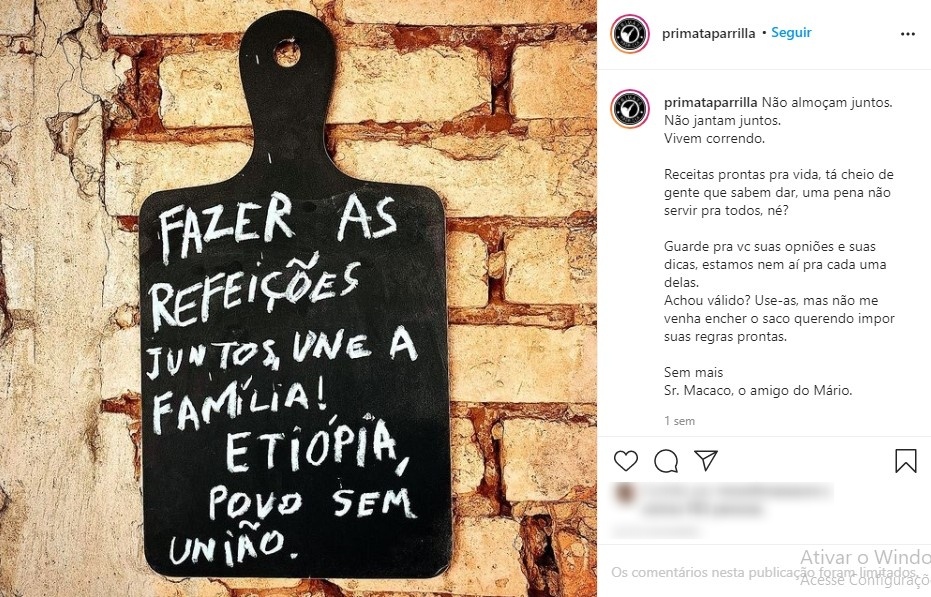The image size is (931, 597).
Task: Like the post with the heart icon
Action: pyautogui.click(x=626, y=461)
